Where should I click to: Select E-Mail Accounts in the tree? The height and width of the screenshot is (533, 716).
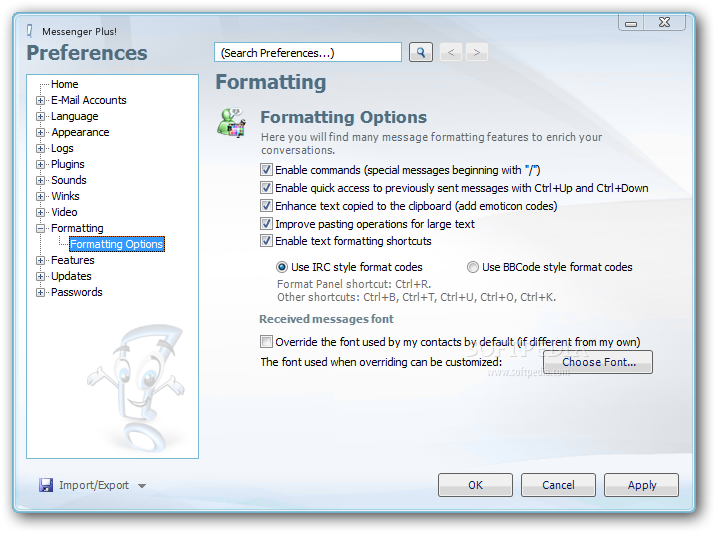pos(89,100)
